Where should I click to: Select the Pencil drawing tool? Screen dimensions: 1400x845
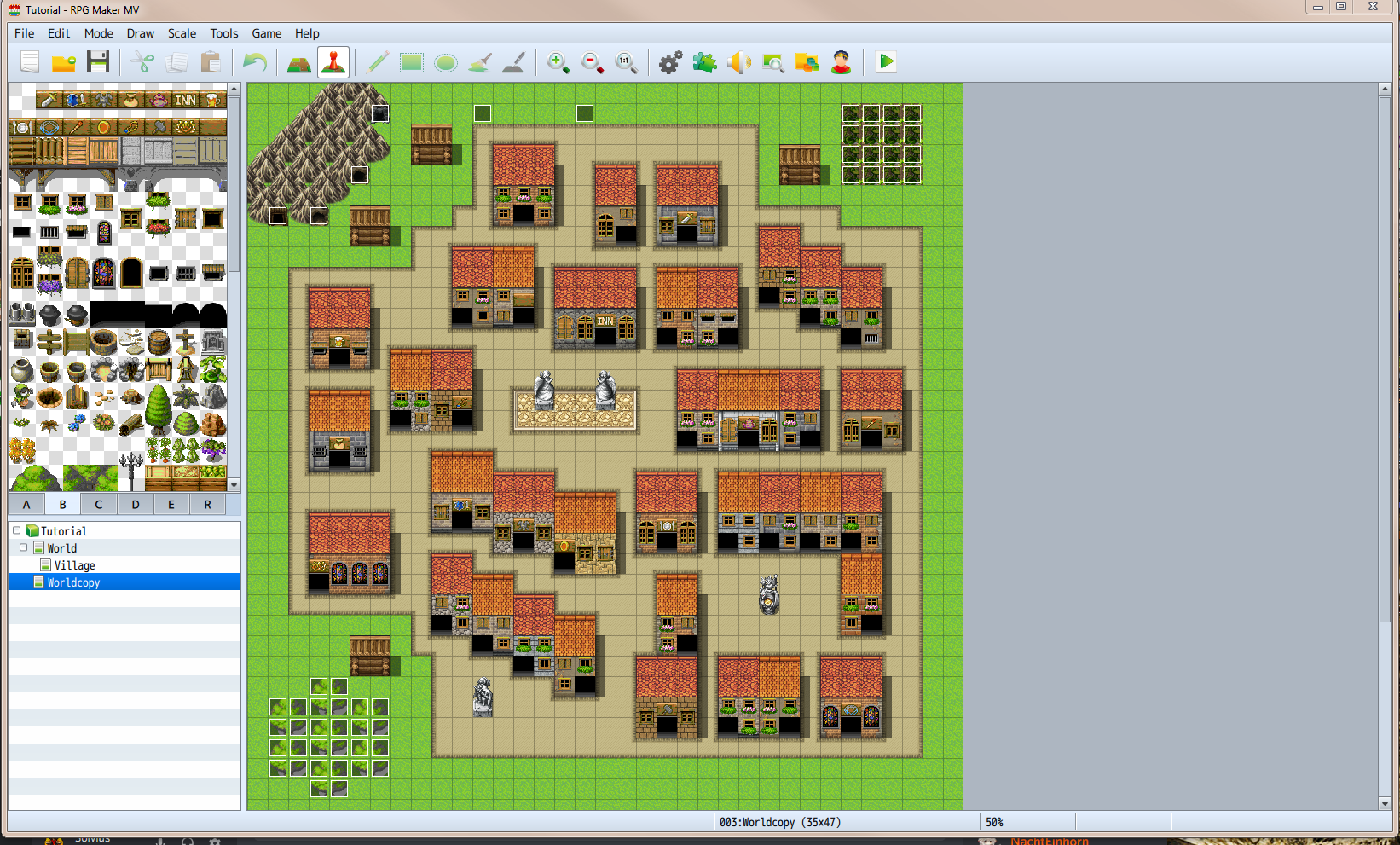pos(378,62)
